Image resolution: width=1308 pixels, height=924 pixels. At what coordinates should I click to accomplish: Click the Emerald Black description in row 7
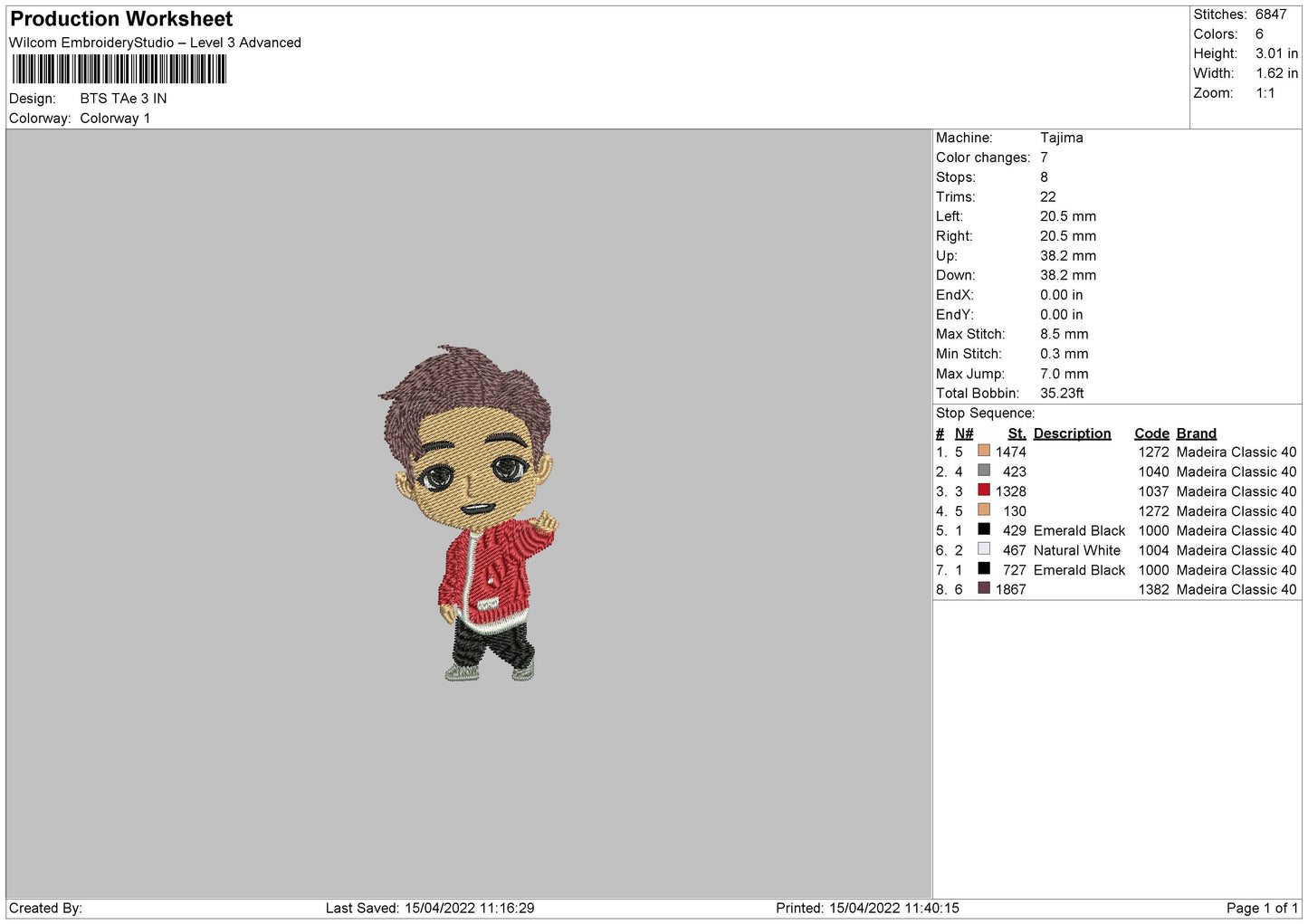[x=1079, y=570]
